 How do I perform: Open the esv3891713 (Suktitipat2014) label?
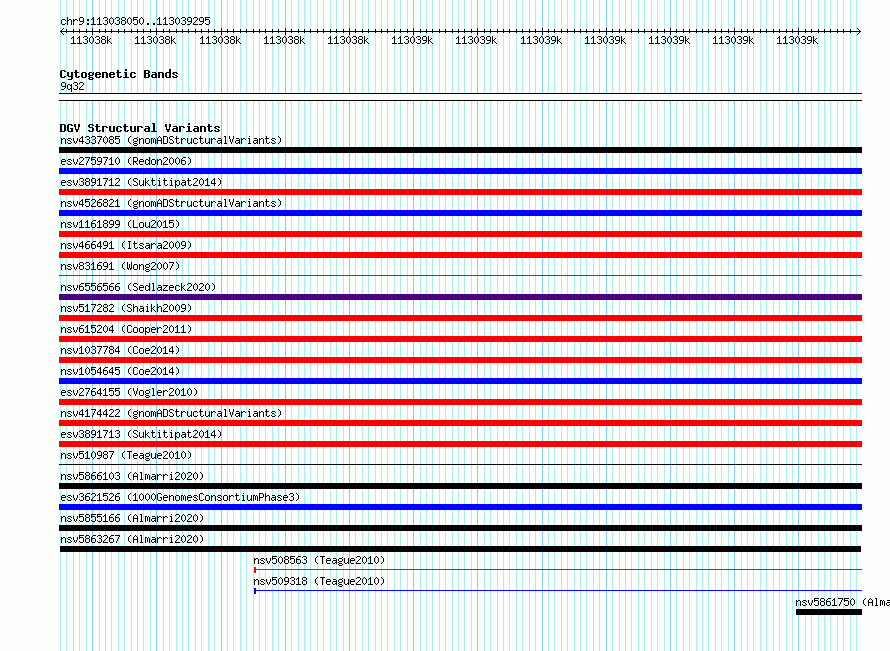click(x=141, y=434)
